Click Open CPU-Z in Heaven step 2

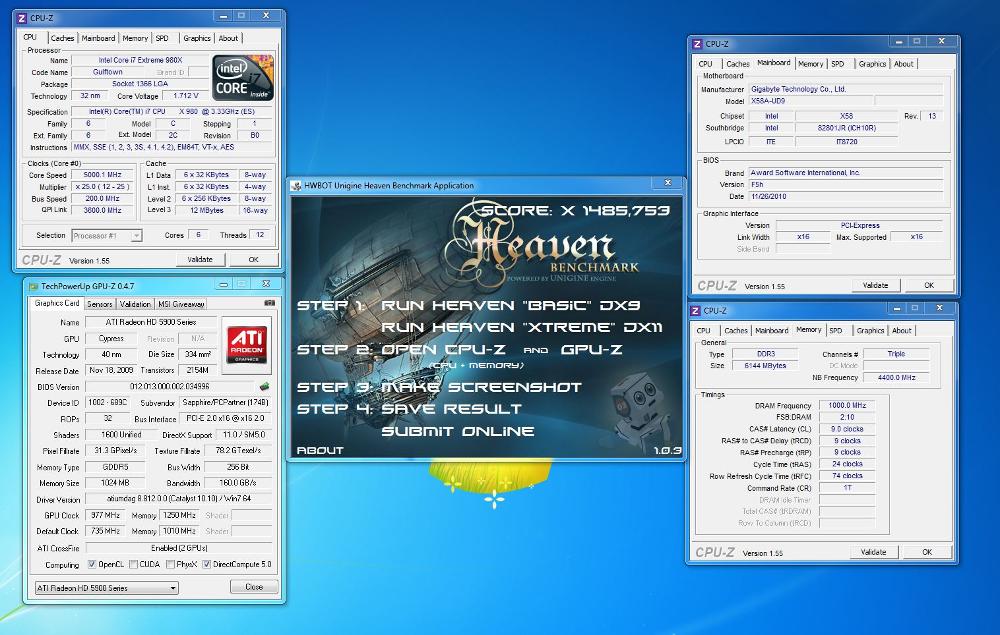(x=443, y=349)
